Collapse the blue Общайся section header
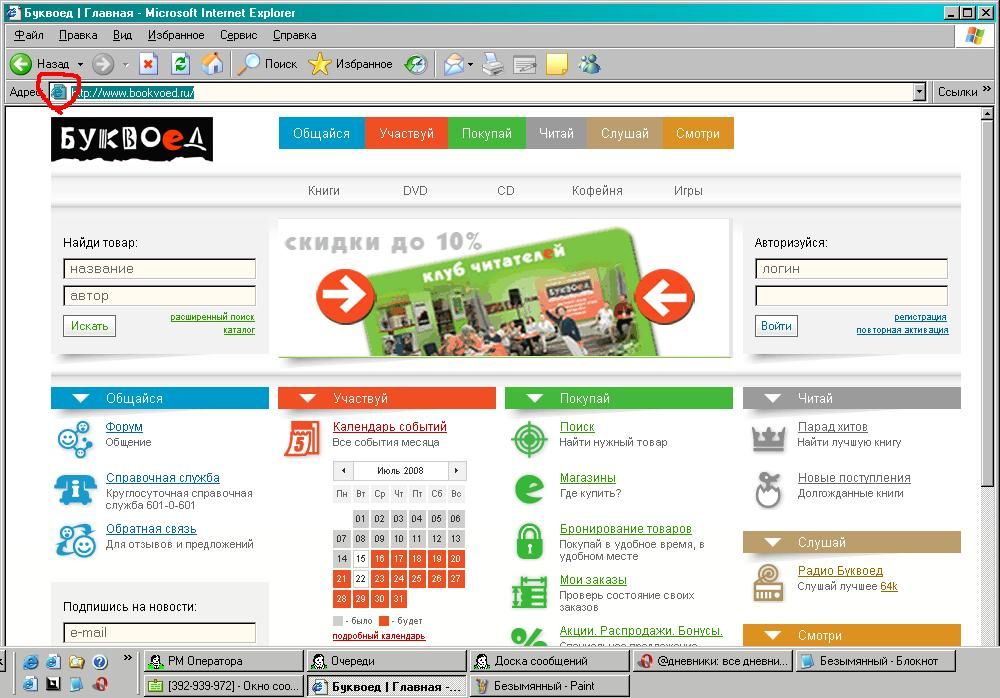Image resolution: width=1000 pixels, height=698 pixels. pyautogui.click(x=160, y=398)
